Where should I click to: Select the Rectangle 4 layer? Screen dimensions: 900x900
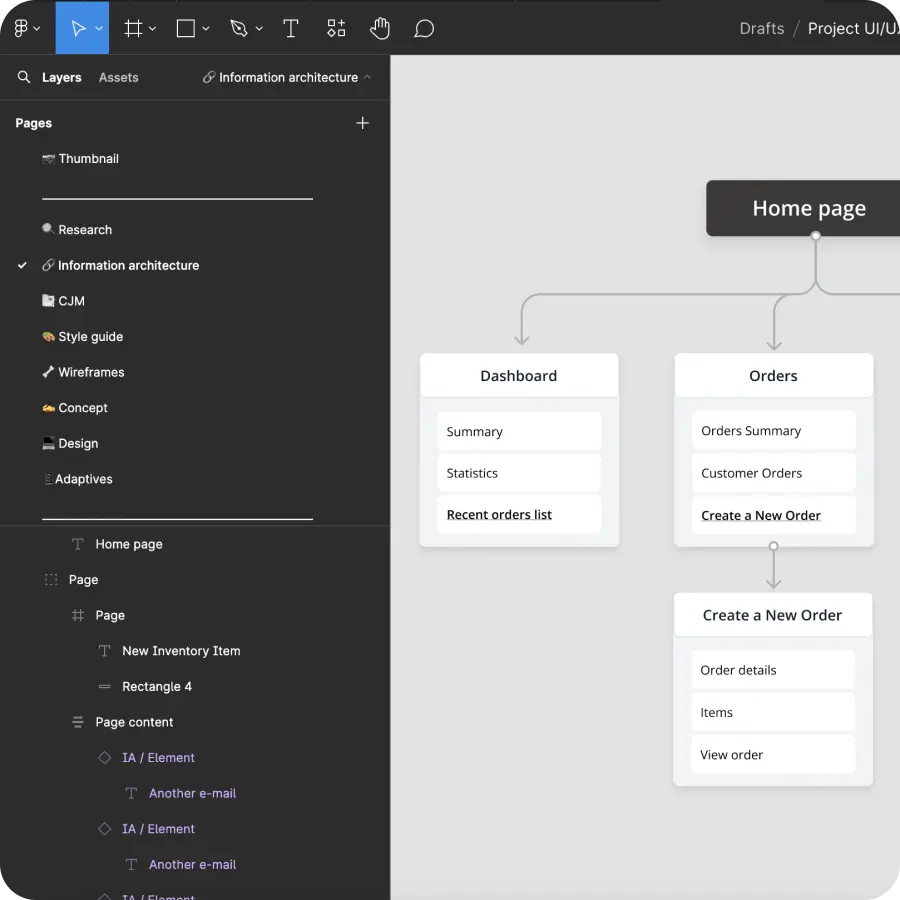158,686
